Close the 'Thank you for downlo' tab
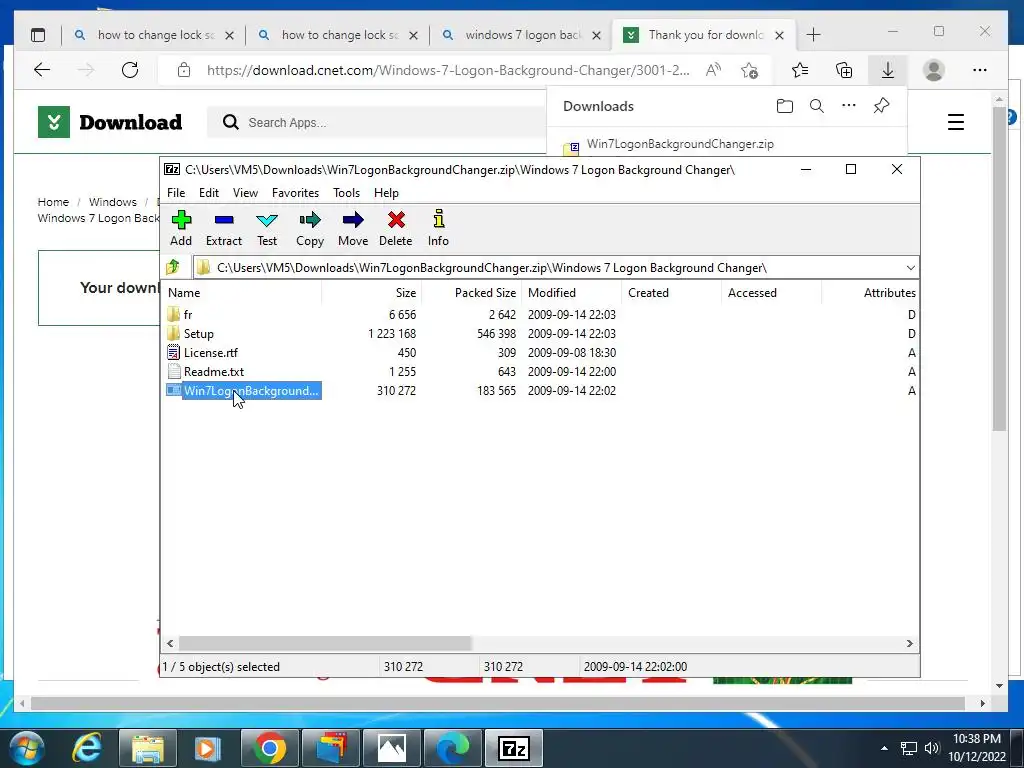The width and height of the screenshot is (1024, 768). pos(779,35)
